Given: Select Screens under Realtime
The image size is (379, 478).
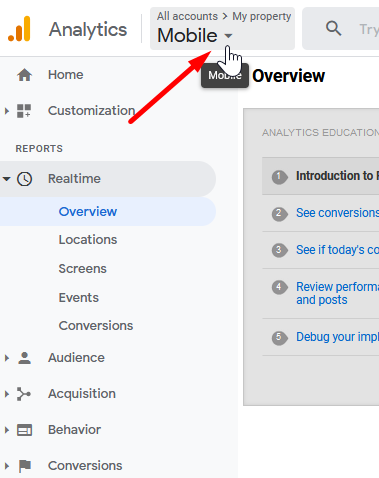Looking at the screenshot, I should (x=83, y=269).
